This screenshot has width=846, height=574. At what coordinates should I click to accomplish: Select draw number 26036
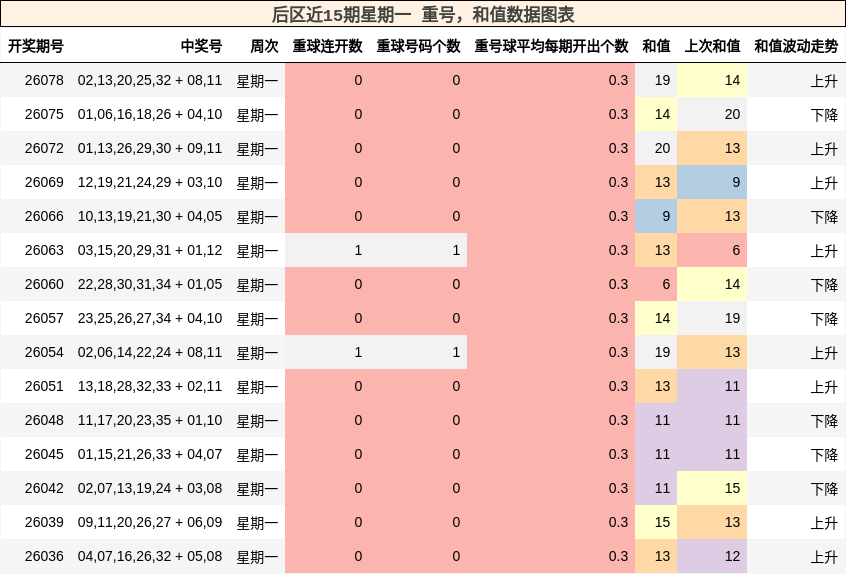click(x=44, y=556)
